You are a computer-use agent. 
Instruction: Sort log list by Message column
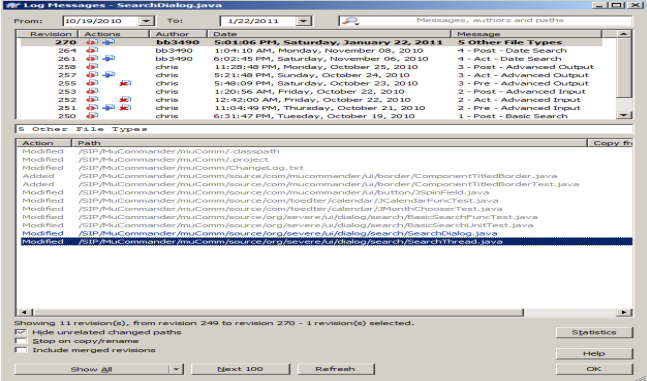(x=527, y=34)
